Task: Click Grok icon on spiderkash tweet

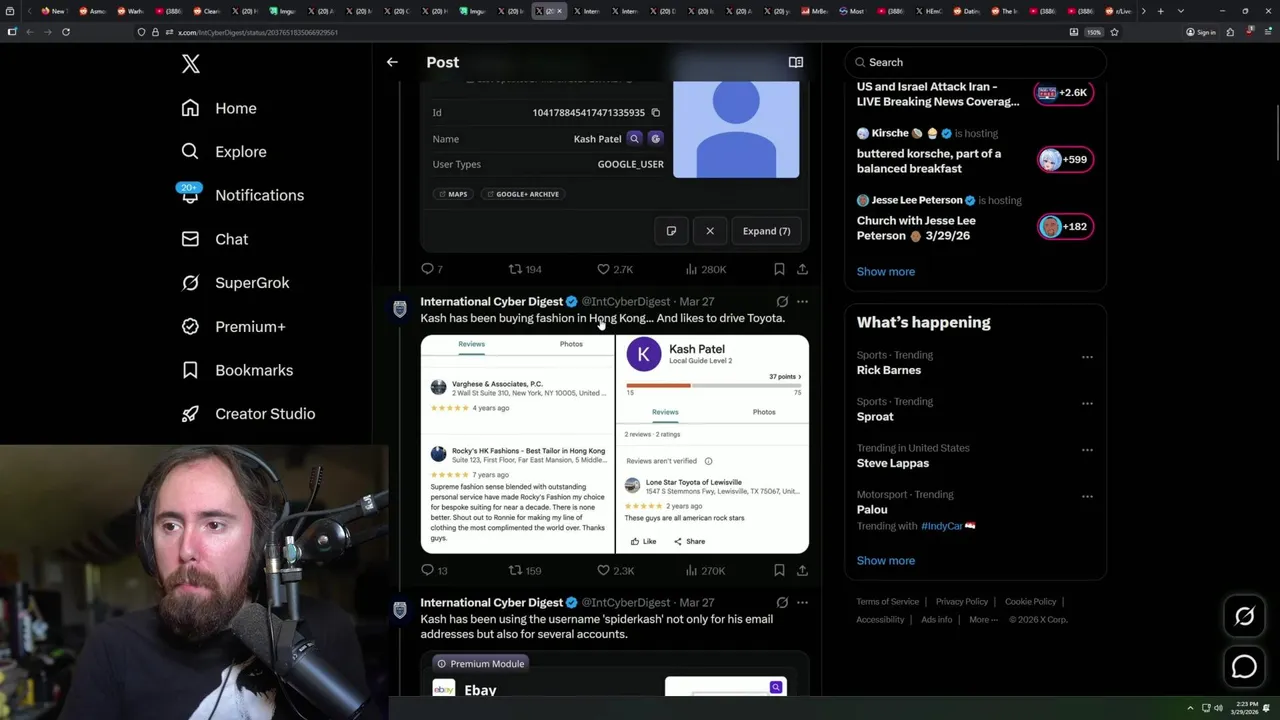Action: [782, 602]
